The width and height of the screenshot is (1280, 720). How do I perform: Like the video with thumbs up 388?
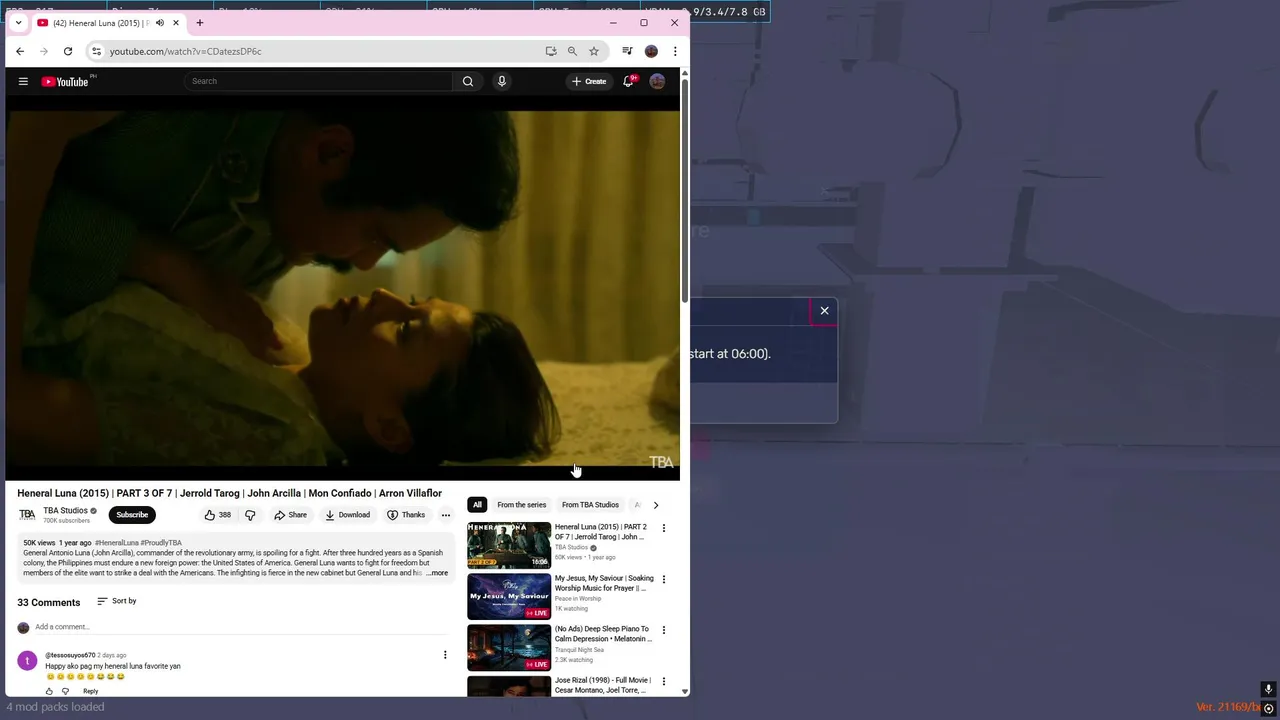coord(217,515)
